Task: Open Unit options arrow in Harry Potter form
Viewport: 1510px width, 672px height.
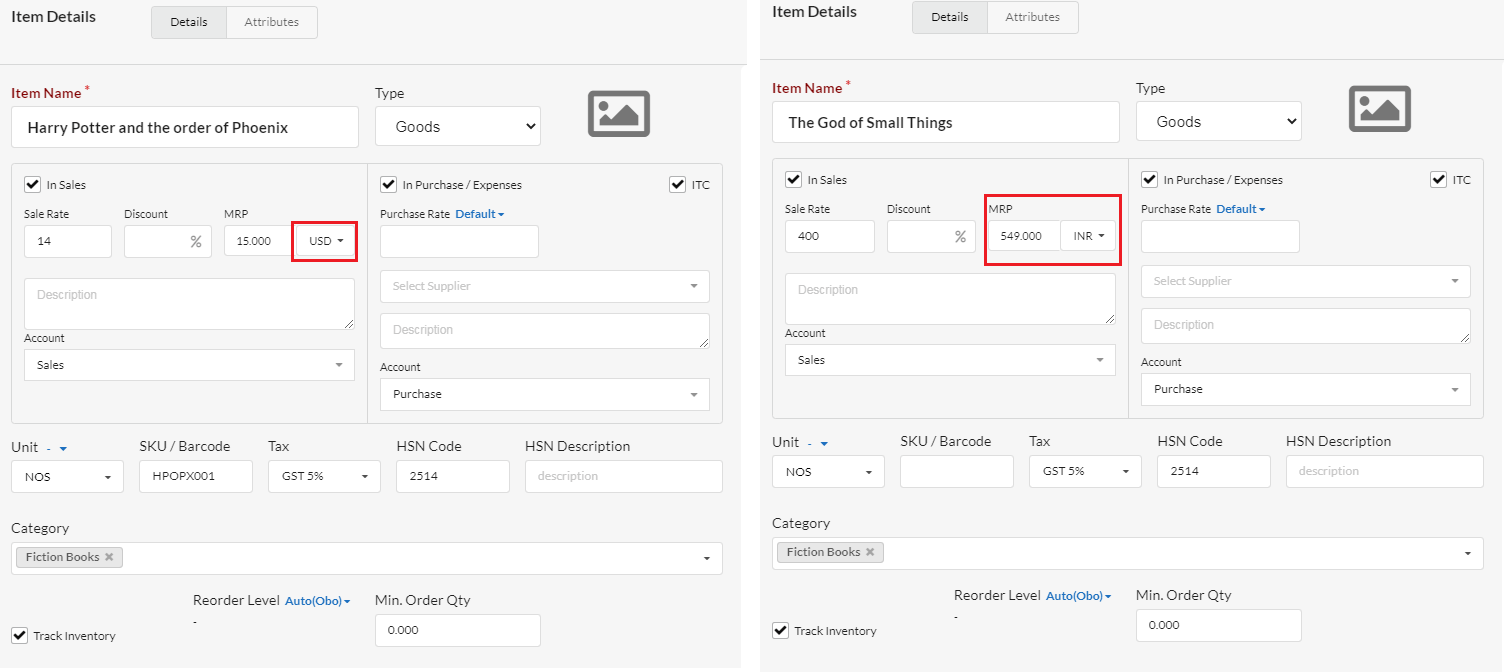Action: 63,448
